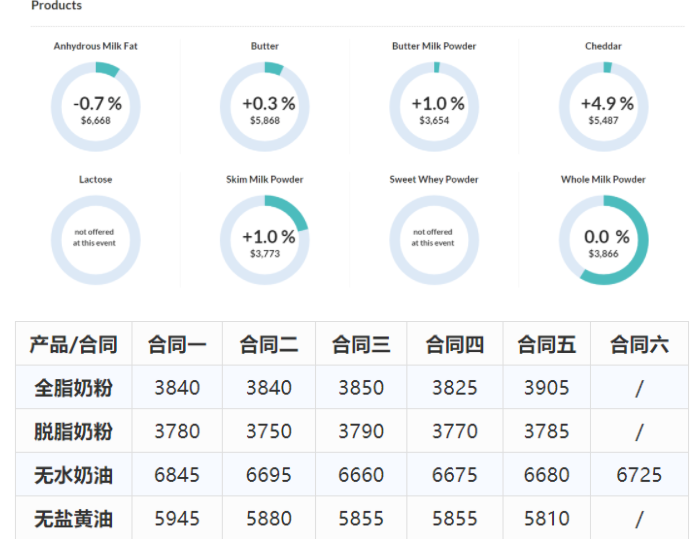Select the 合同五 column header
The height and width of the screenshot is (544, 697).
547,344
